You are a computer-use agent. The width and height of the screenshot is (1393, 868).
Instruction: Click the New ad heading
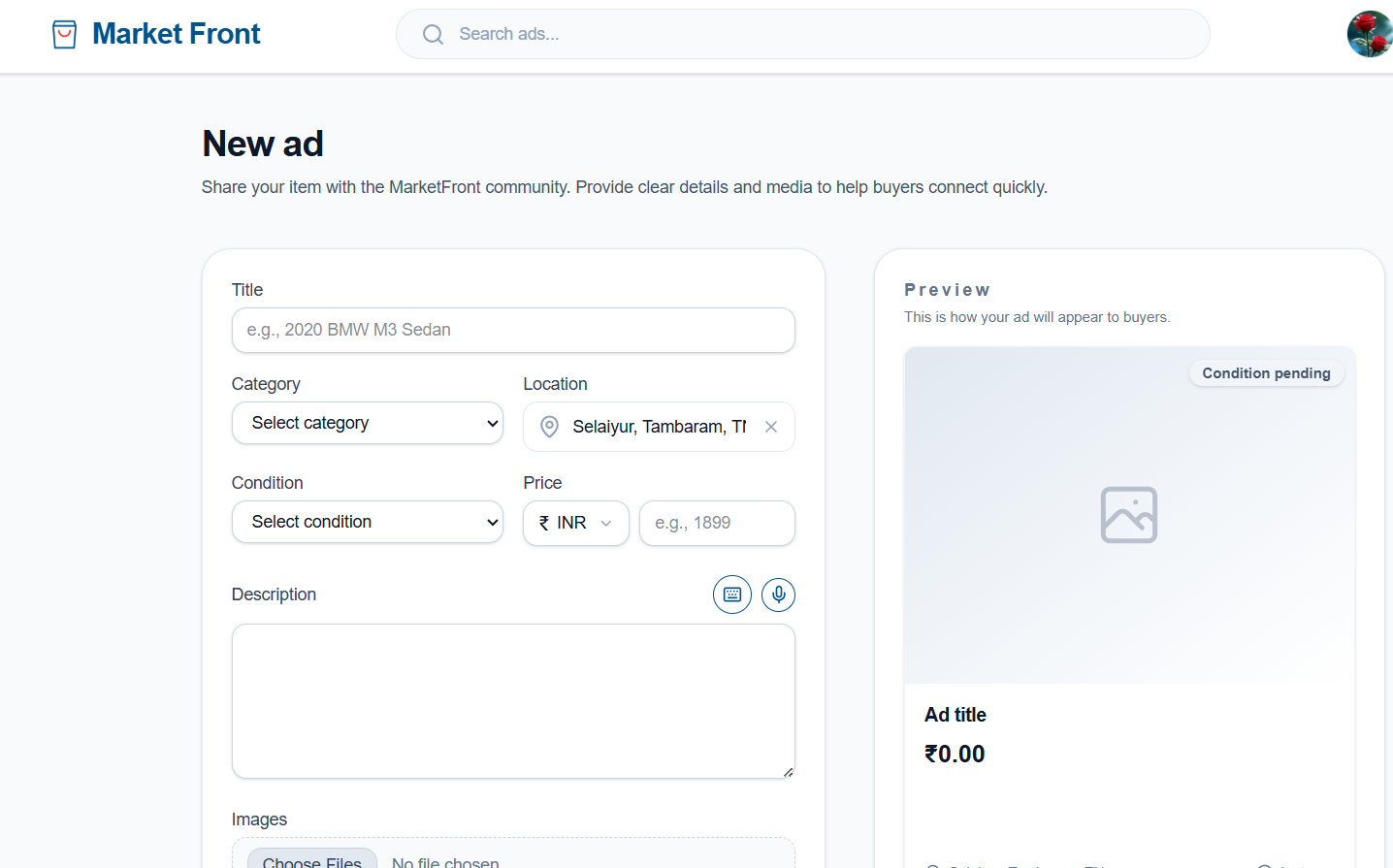coord(263,144)
